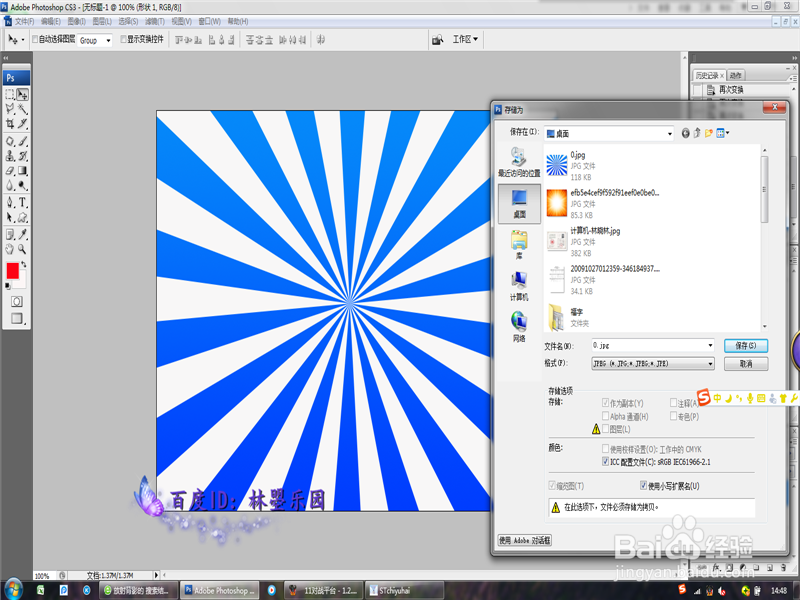The image size is (800, 600).
Task: Create new folder in save dialog
Action: 709,133
